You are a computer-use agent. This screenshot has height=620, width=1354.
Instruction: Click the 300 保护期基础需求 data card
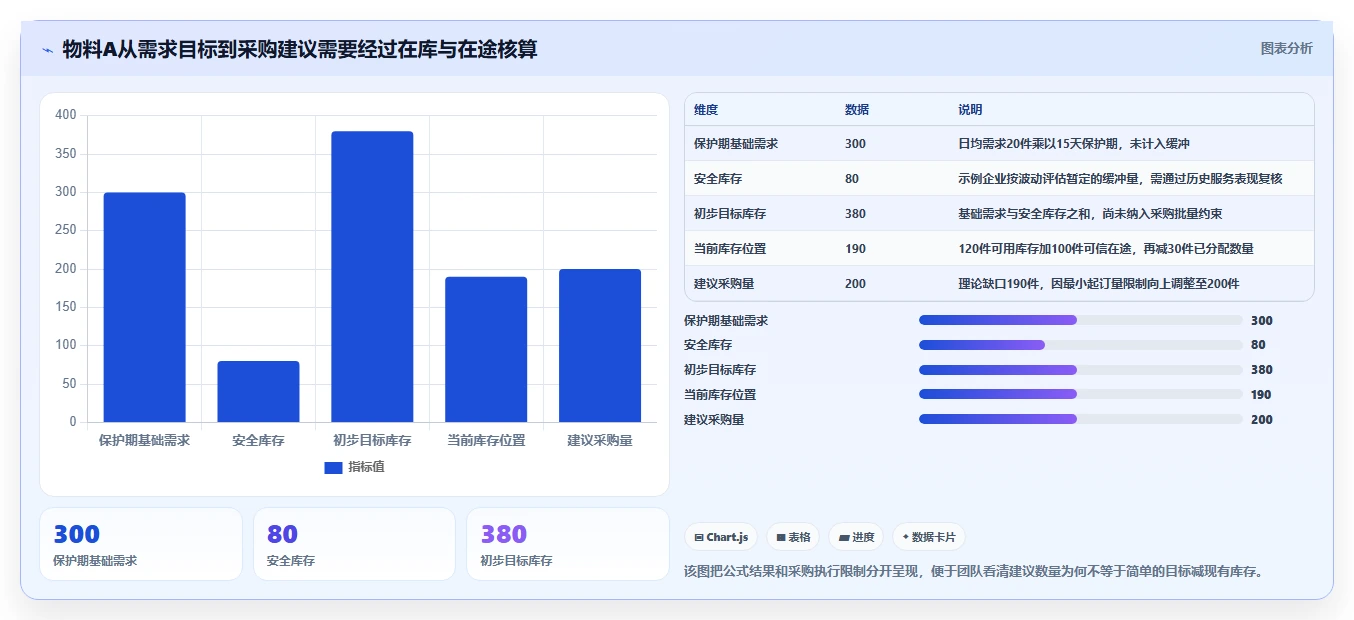point(141,544)
